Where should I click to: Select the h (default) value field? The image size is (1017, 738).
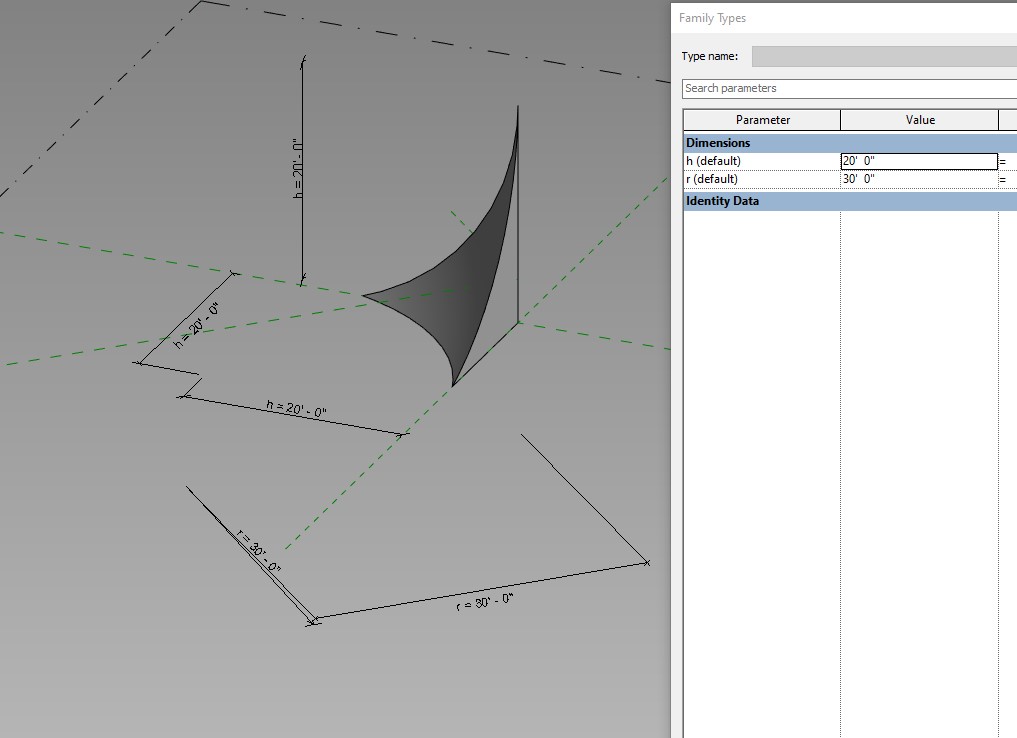coord(918,161)
